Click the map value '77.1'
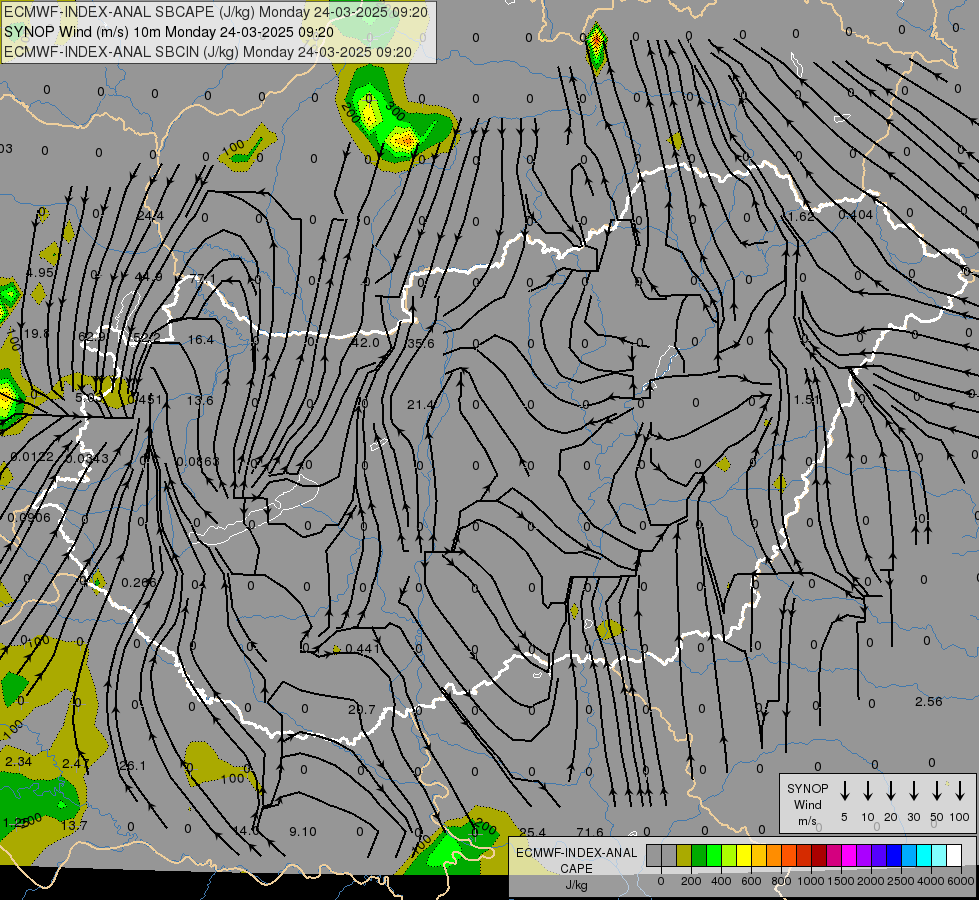The width and height of the screenshot is (979, 900). 202,279
